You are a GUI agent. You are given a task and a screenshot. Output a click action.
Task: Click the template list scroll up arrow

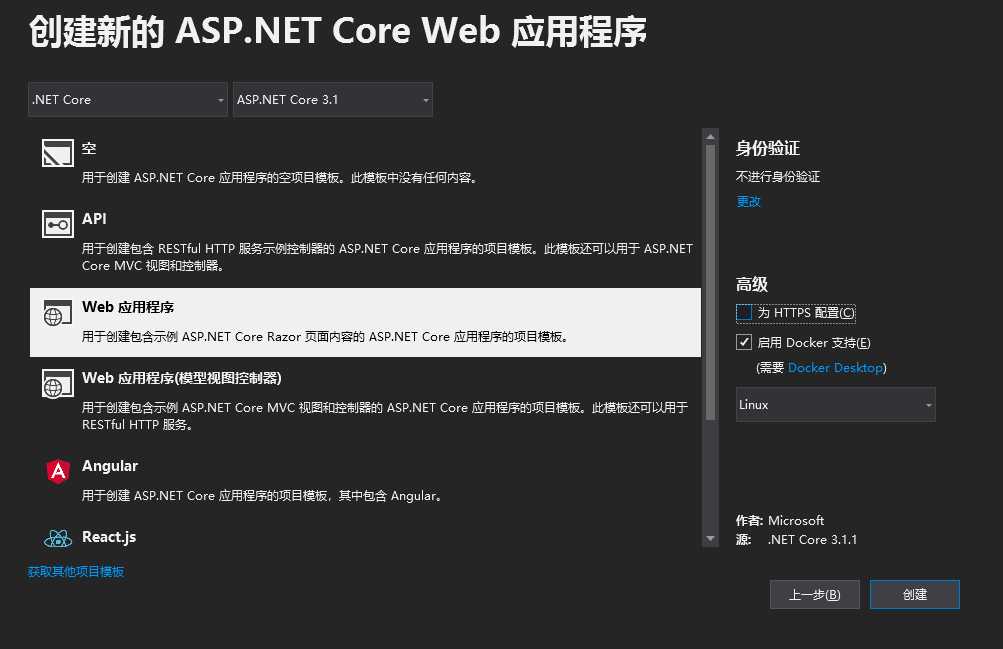[x=710, y=136]
